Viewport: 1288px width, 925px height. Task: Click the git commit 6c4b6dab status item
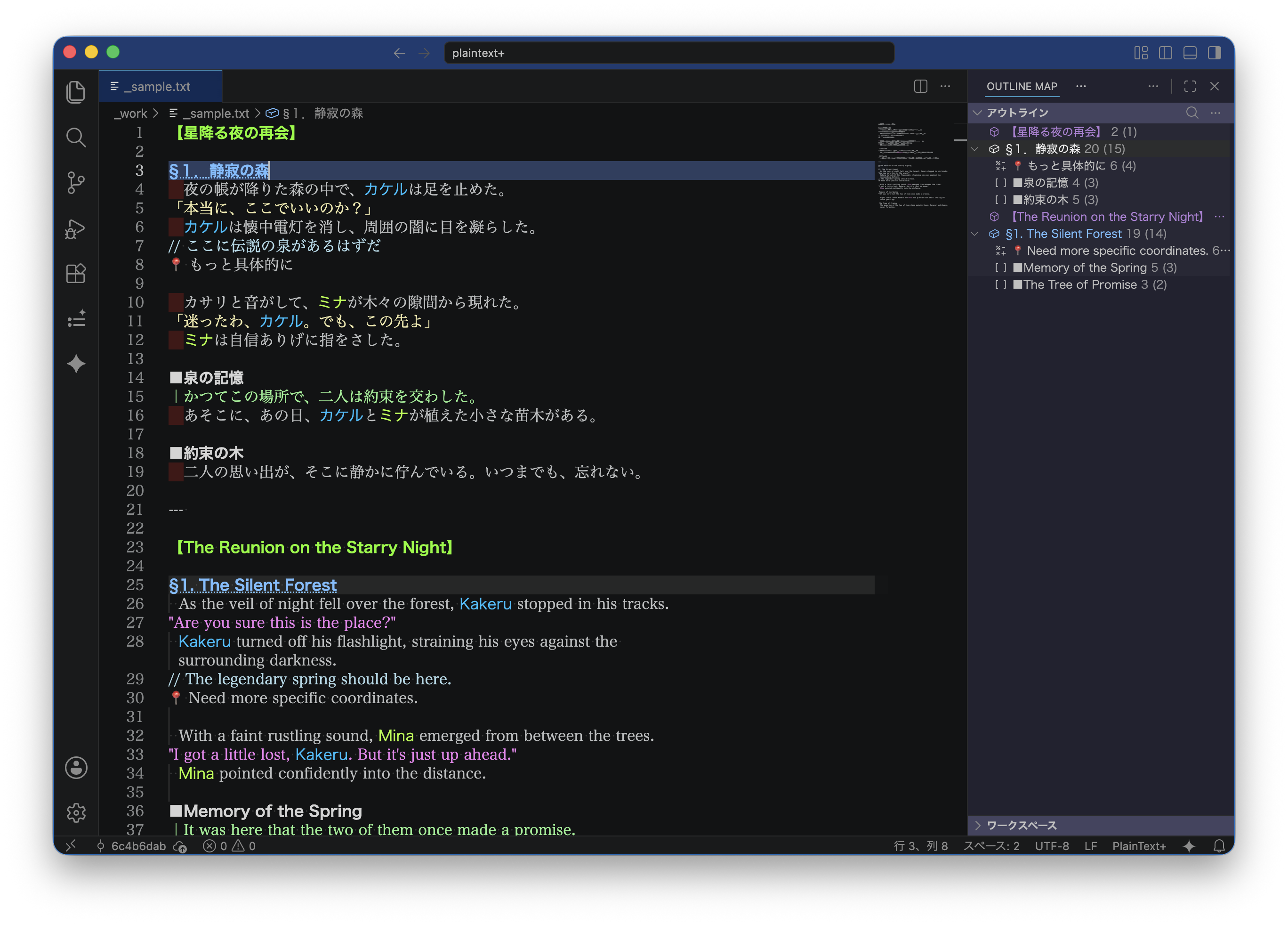132,846
